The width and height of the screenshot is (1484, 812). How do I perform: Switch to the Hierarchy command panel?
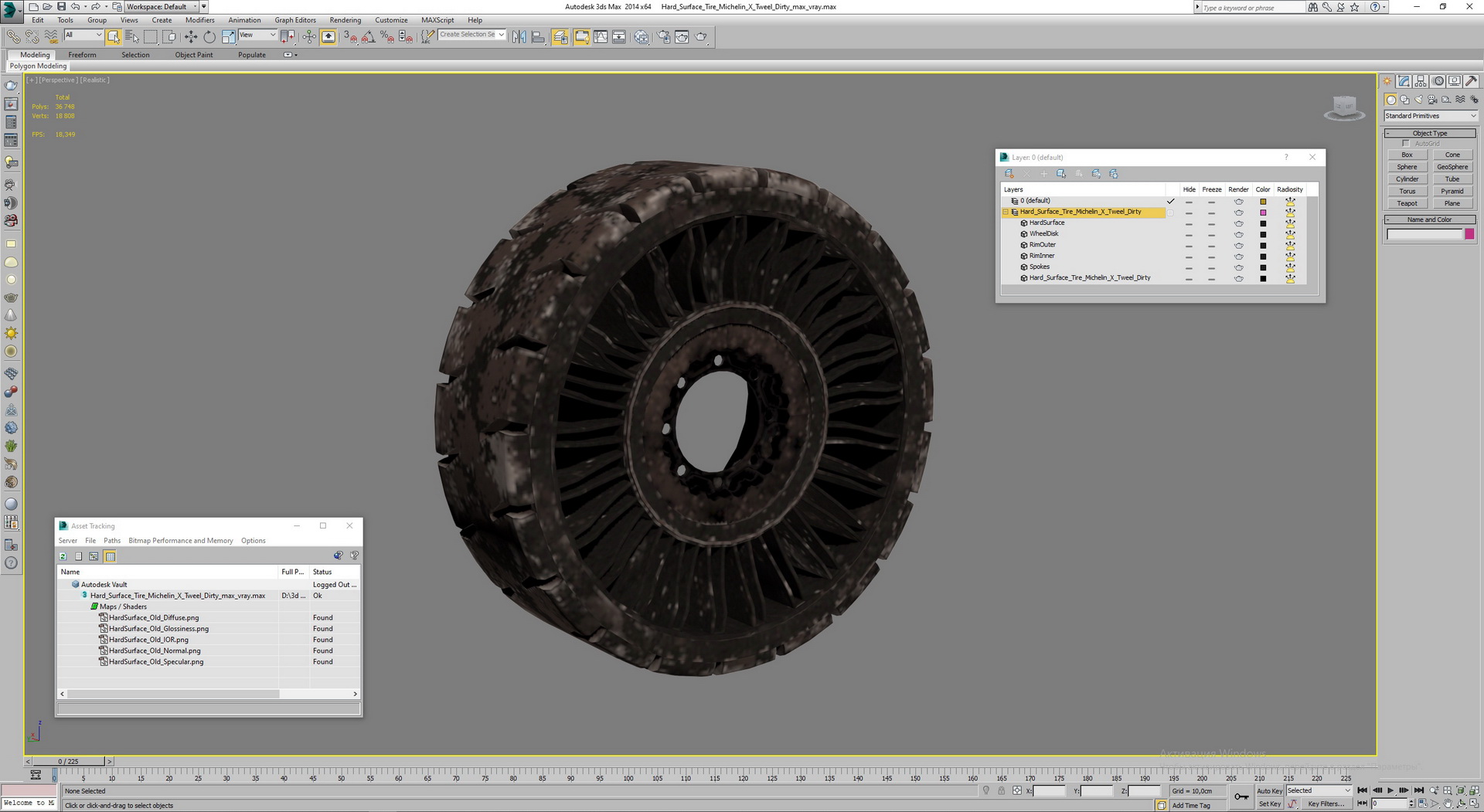pos(1421,81)
